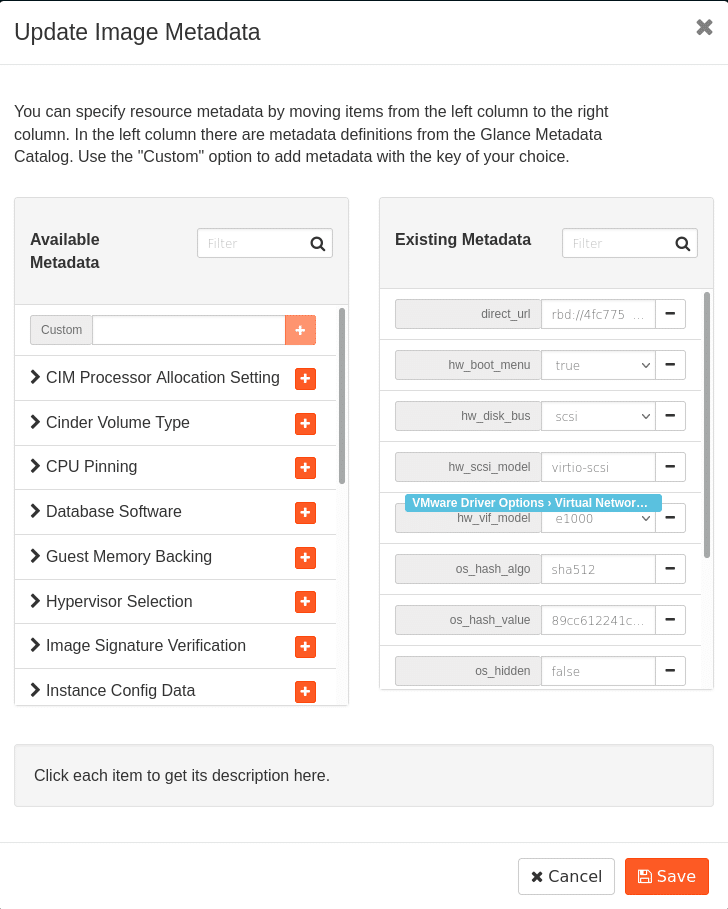Add CPU Pinning with its plus icon

click(x=305, y=468)
